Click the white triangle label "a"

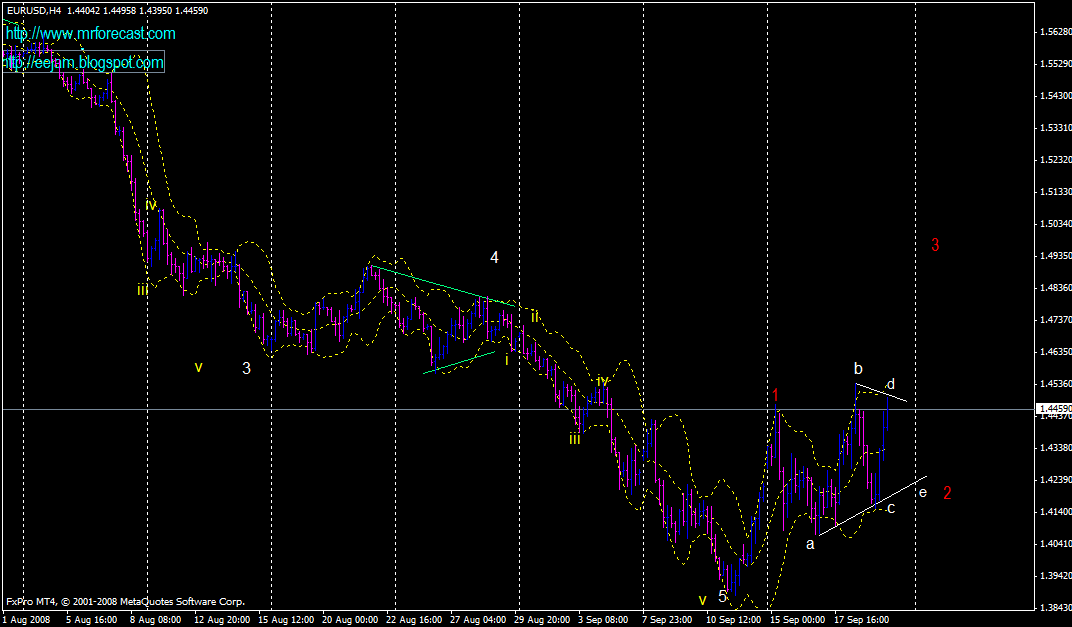click(x=810, y=545)
